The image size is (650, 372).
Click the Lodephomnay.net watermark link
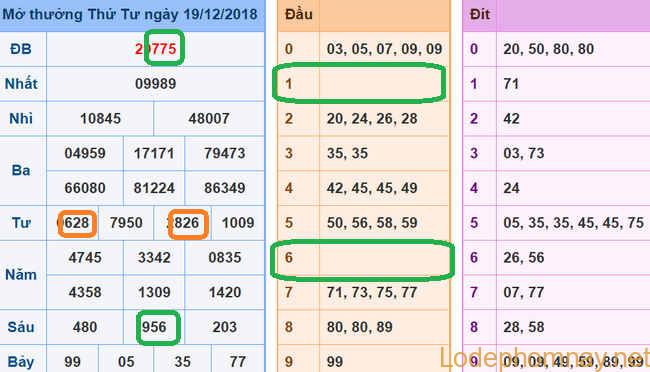pos(544,358)
